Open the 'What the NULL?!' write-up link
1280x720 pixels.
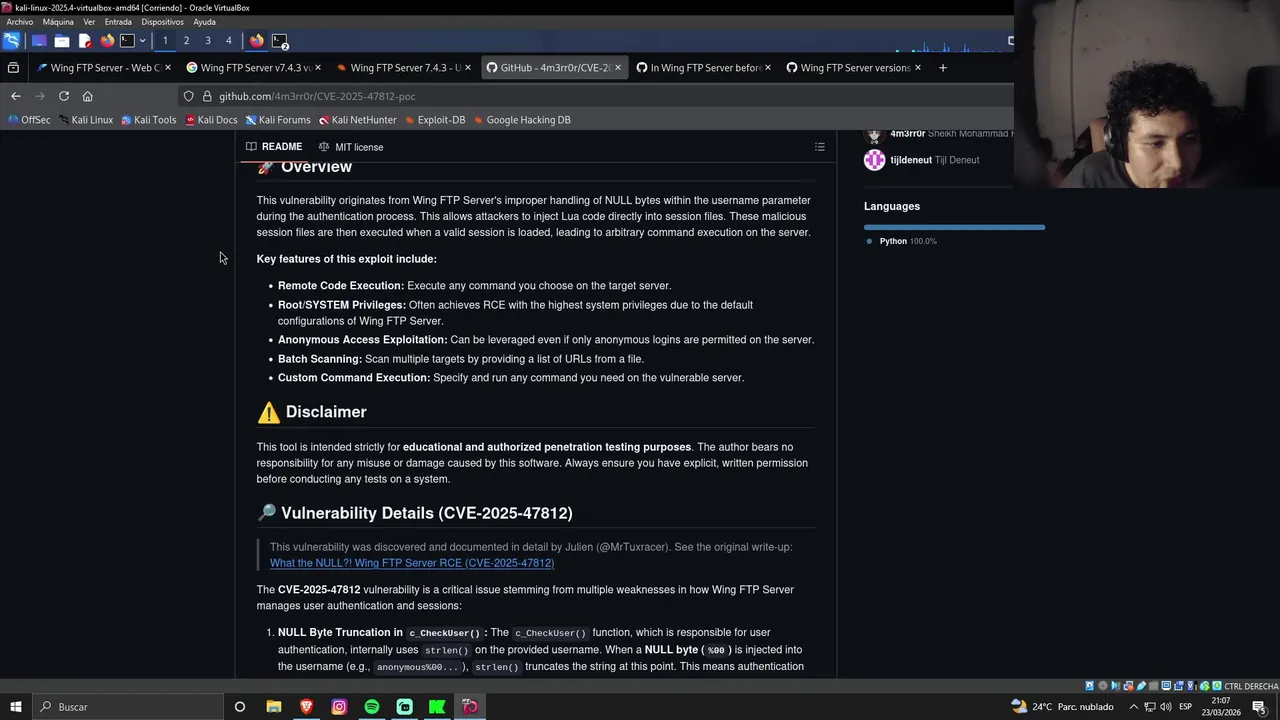[412, 563]
